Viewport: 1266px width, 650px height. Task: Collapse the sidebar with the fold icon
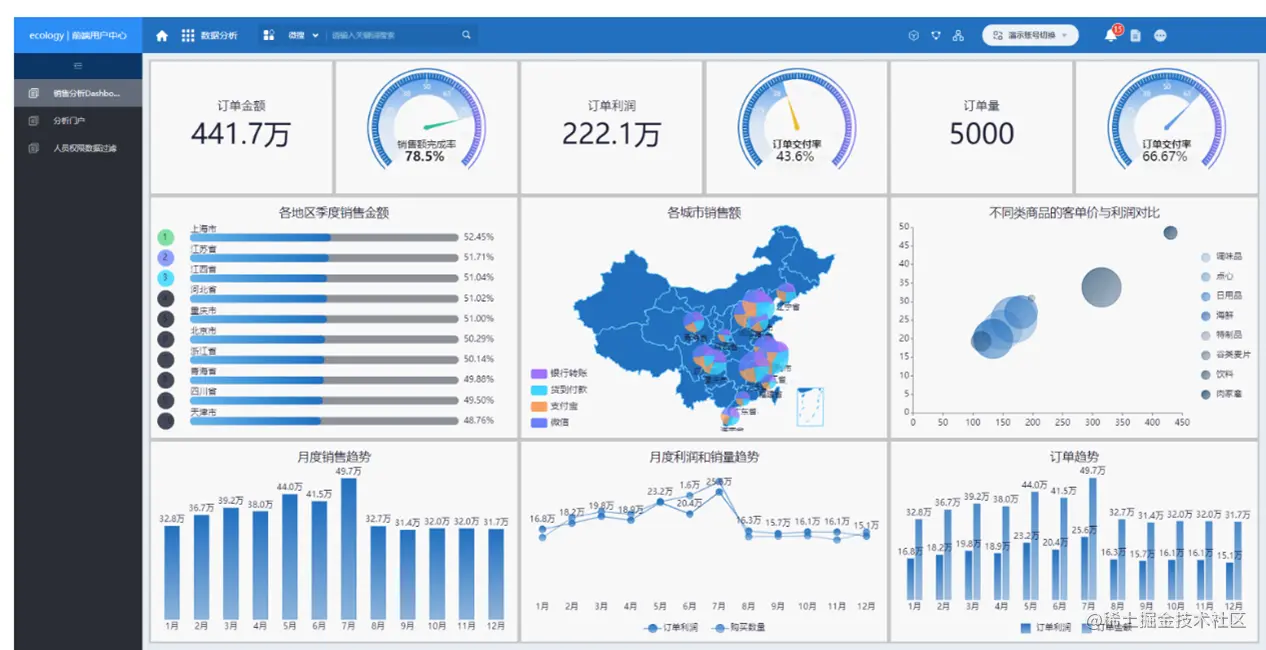(78, 66)
